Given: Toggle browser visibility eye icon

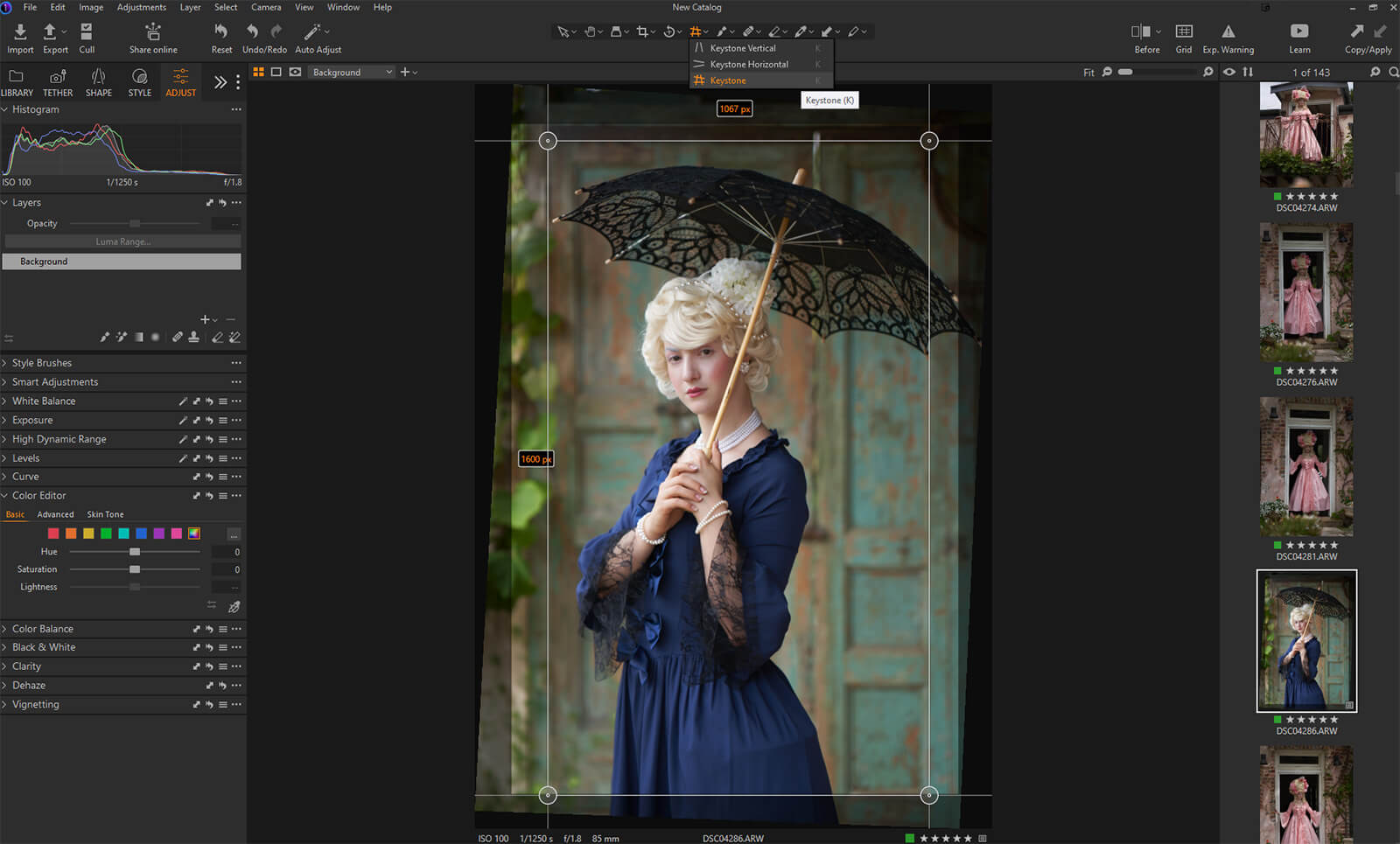Looking at the screenshot, I should pyautogui.click(x=1229, y=73).
